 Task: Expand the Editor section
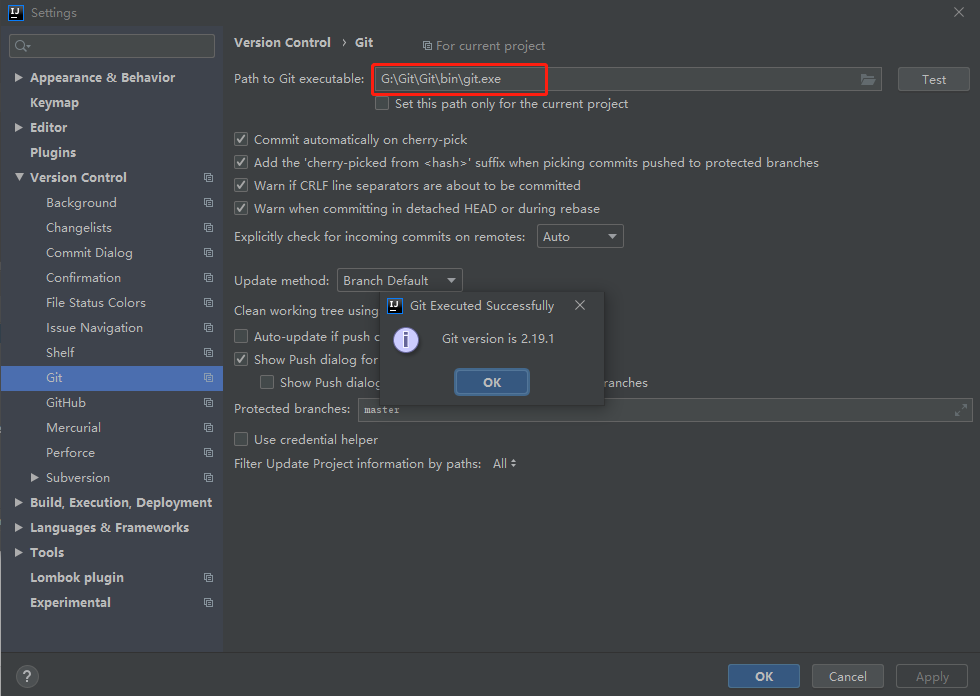19,127
